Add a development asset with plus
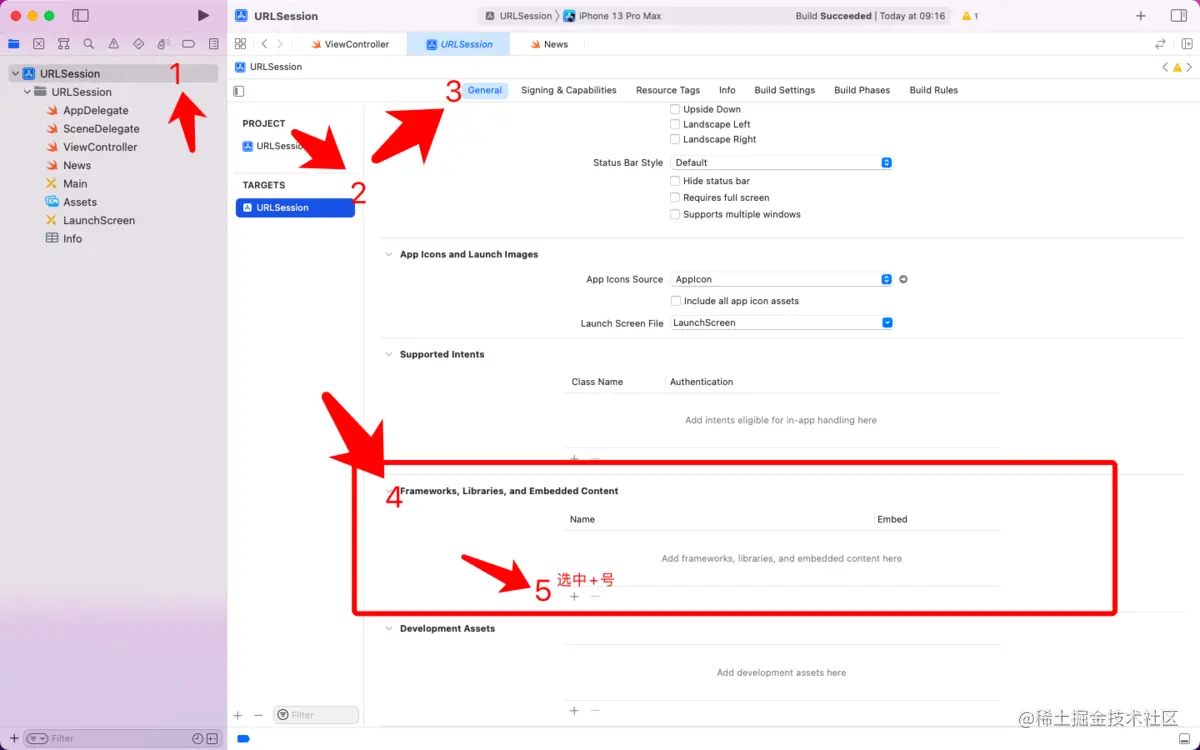This screenshot has height=750, width=1200. [x=574, y=710]
